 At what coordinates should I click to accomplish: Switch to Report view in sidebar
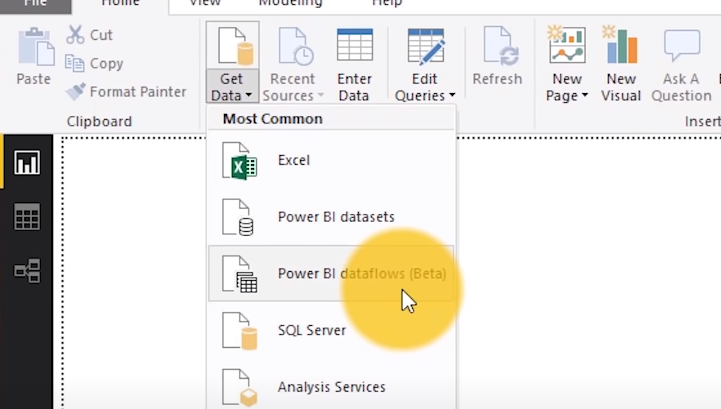27,162
